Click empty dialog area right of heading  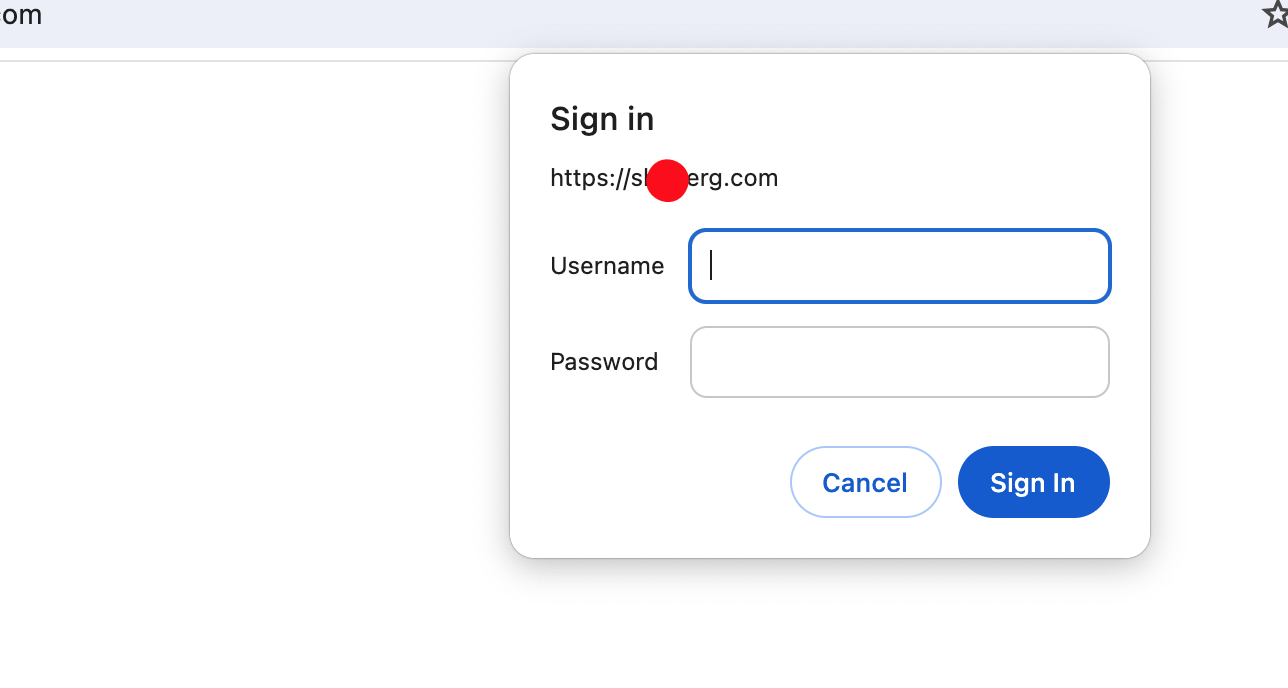click(x=890, y=119)
